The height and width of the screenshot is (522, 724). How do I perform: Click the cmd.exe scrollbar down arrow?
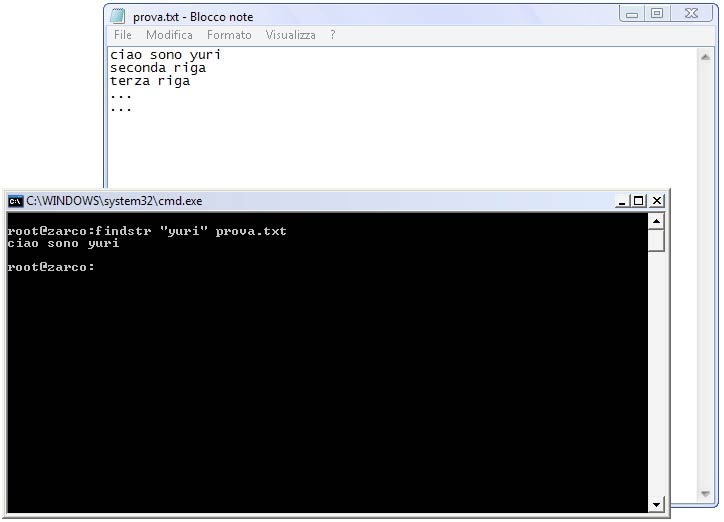click(x=656, y=504)
